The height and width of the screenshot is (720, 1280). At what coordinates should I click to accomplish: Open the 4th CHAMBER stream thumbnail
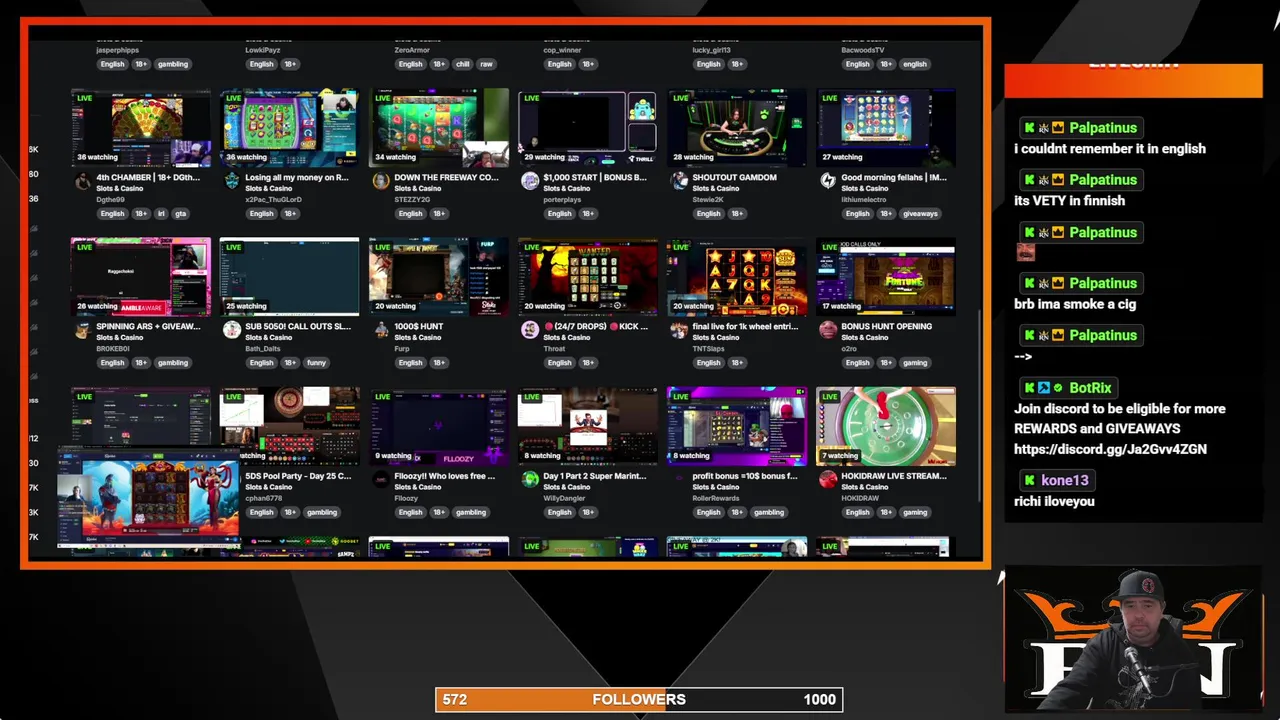pos(141,127)
